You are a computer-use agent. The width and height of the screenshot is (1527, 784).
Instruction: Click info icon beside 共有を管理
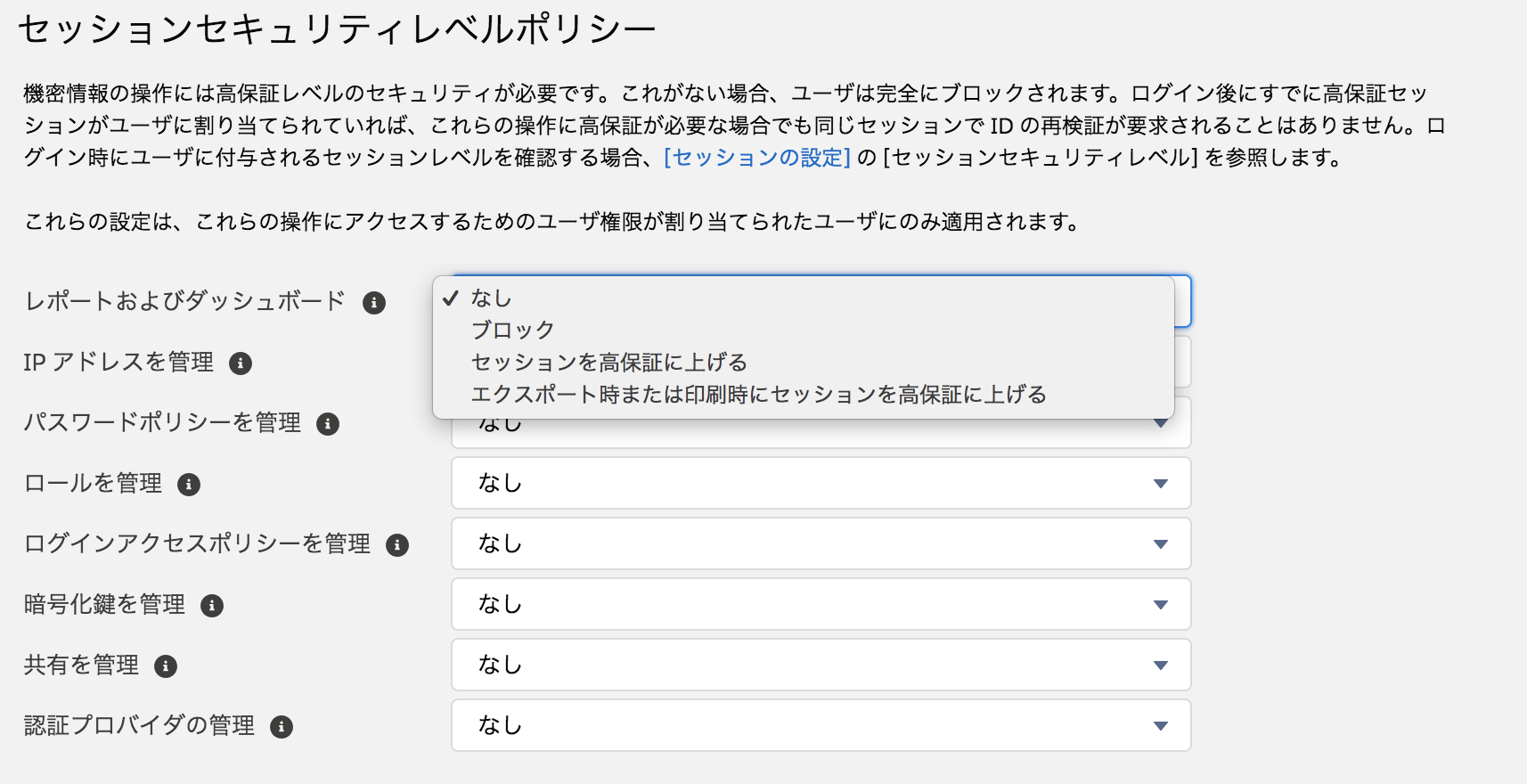click(166, 666)
